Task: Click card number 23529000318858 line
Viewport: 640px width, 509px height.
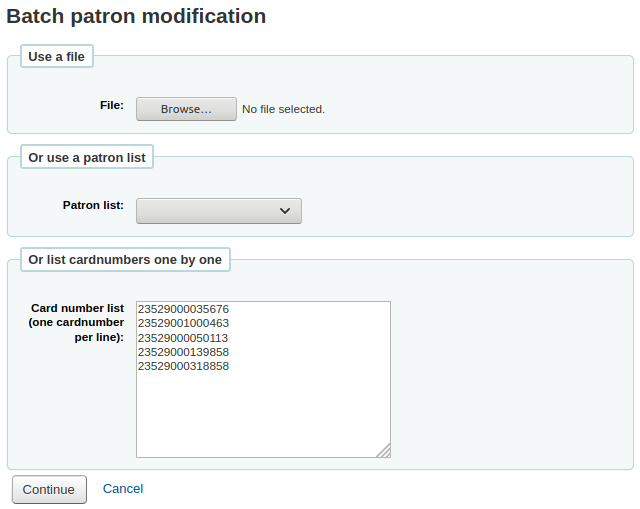Action: 183,366
